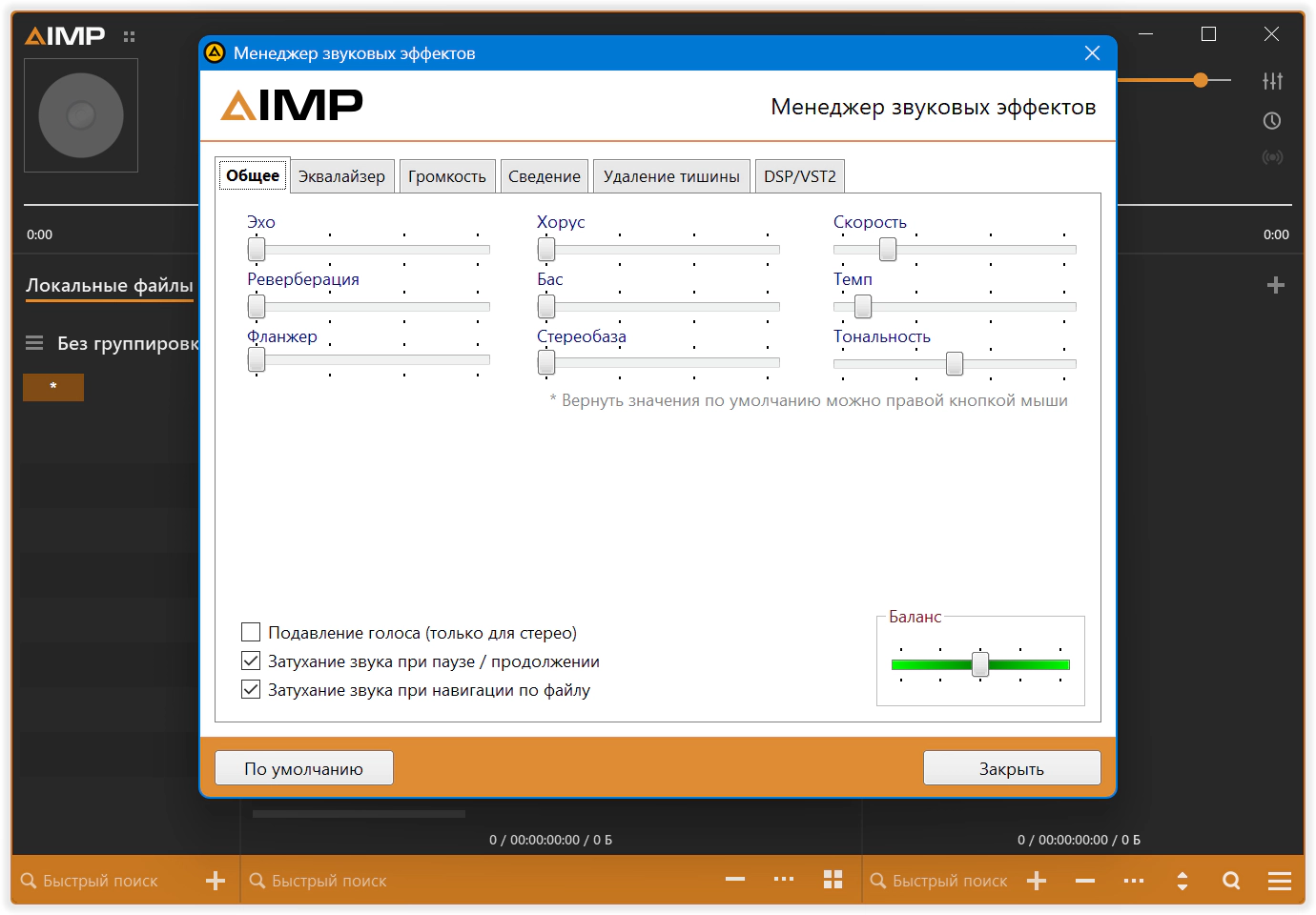Screen dimensions: 1316x915
Task: Click the По умолчанию button
Action: tap(304, 768)
